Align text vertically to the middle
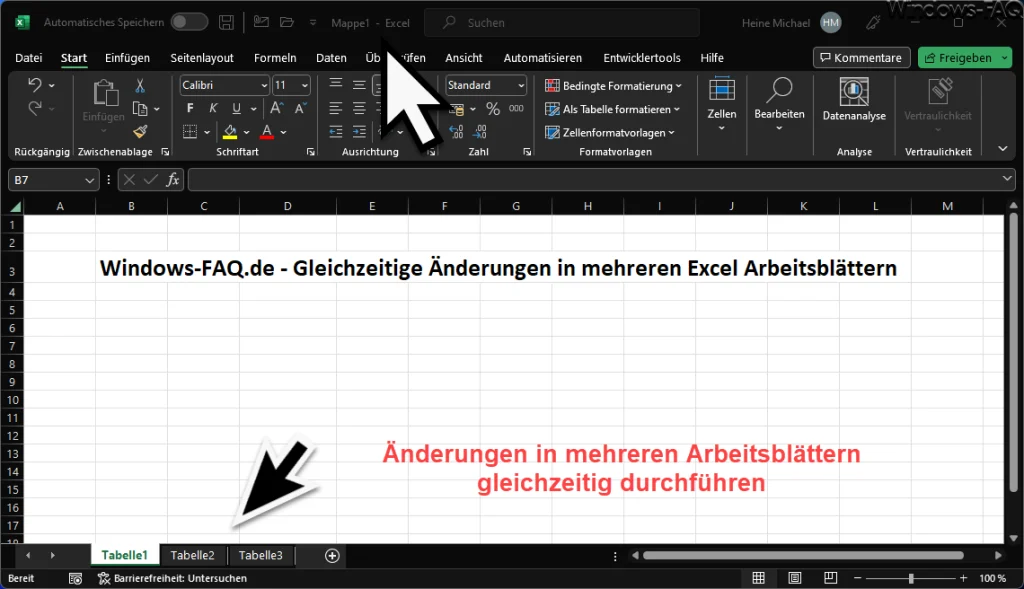 [x=359, y=85]
